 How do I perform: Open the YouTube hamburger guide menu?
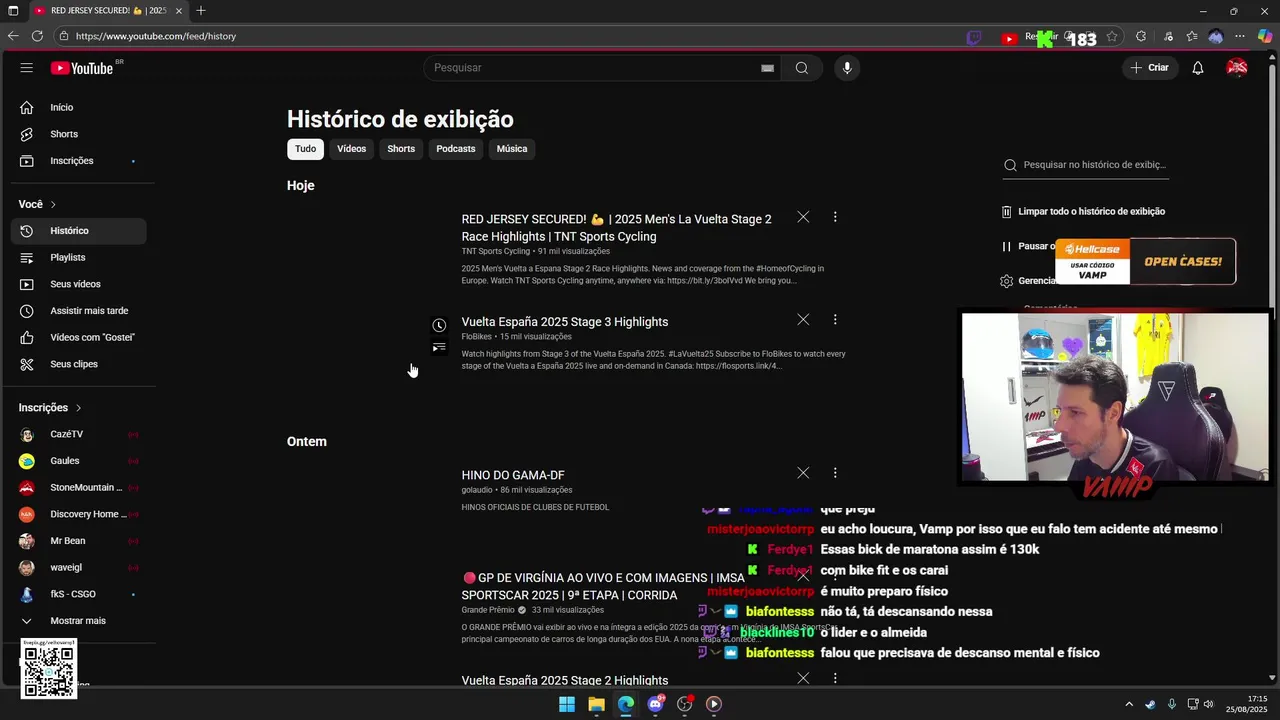click(27, 68)
